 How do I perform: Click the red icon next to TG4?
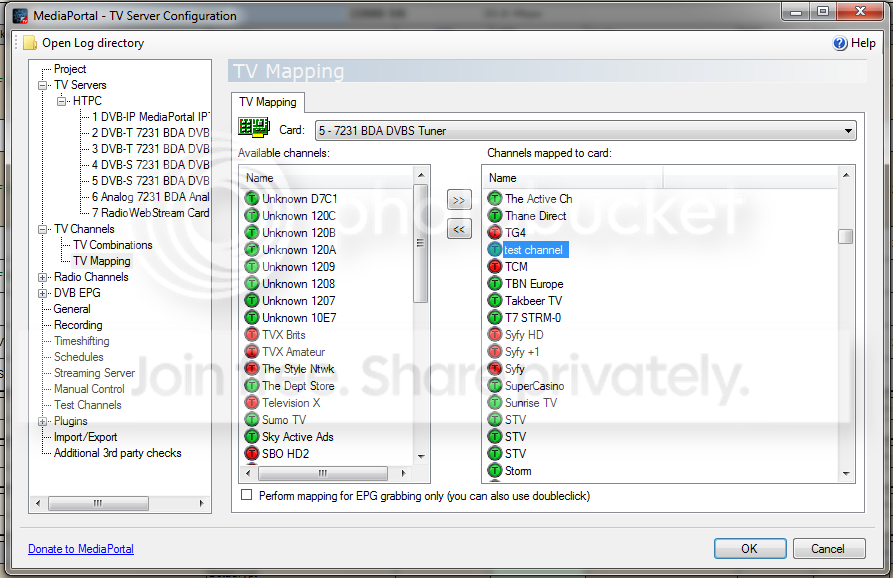point(494,233)
